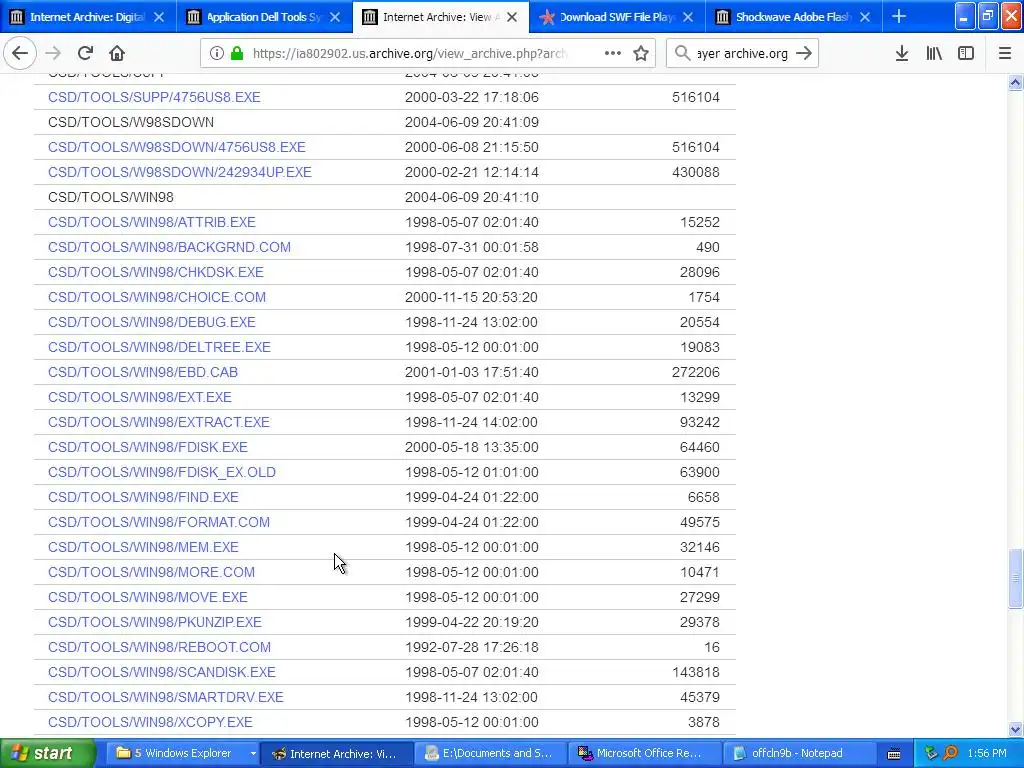1024x768 pixels.
Task: Open the CHKDSK.EXE file link
Action: 155,272
